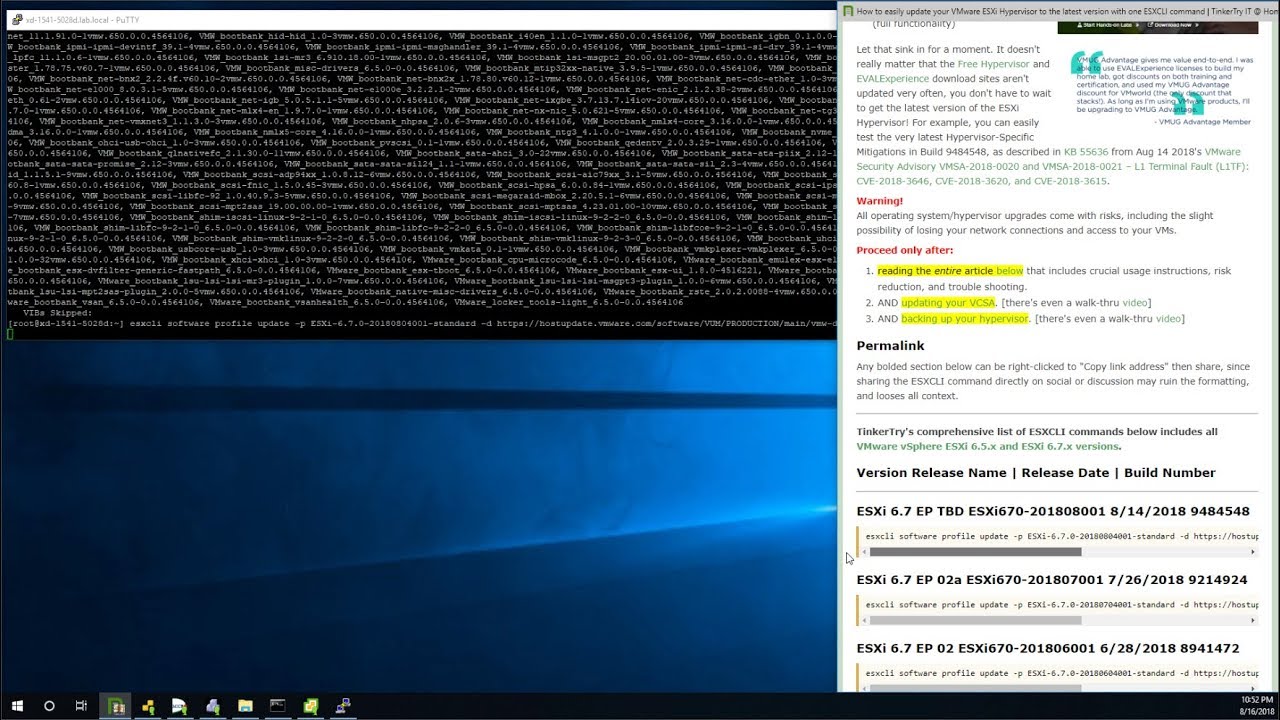Screen dimensions: 1280x720
Task: Open the 'updating your VCSA' link
Action: [x=947, y=303]
